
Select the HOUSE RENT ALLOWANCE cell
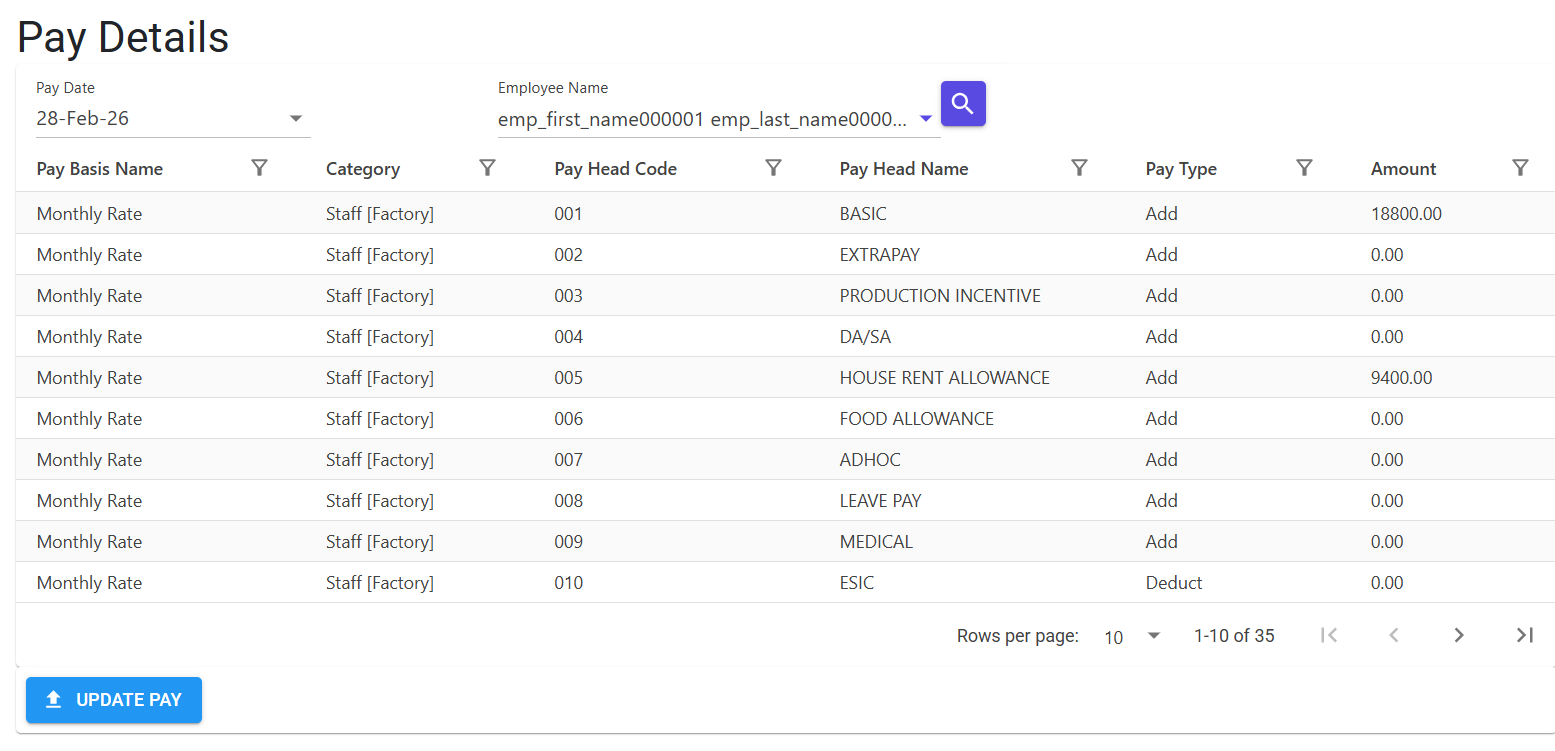[x=945, y=378]
